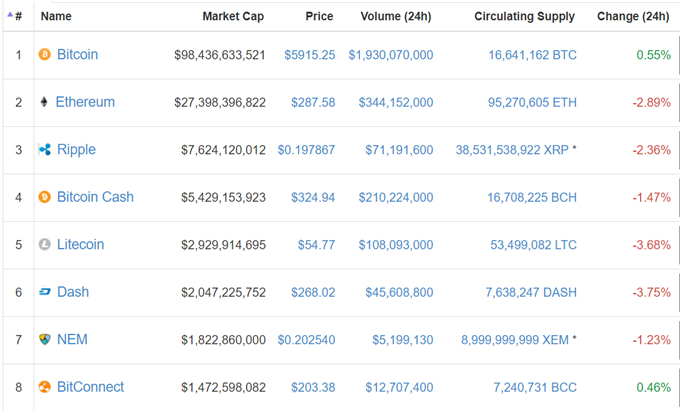The image size is (680, 411).
Task: Click the Ripple logo icon
Action: 45,150
